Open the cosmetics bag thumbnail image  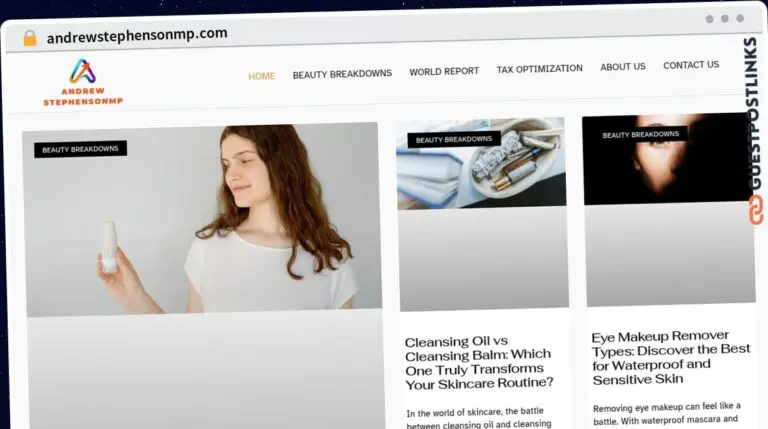coord(481,163)
